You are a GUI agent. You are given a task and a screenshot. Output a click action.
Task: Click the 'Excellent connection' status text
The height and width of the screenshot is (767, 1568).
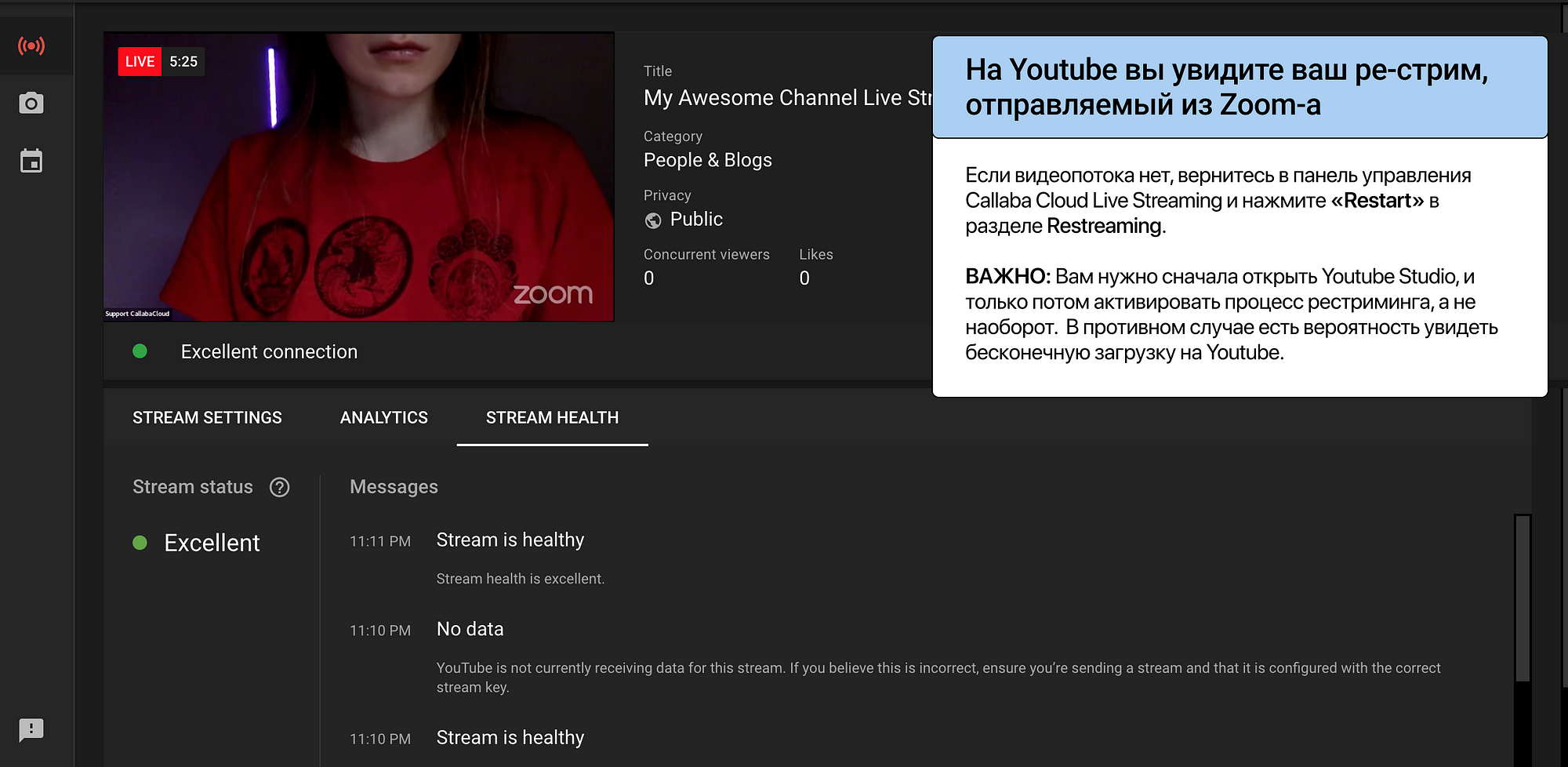269,352
